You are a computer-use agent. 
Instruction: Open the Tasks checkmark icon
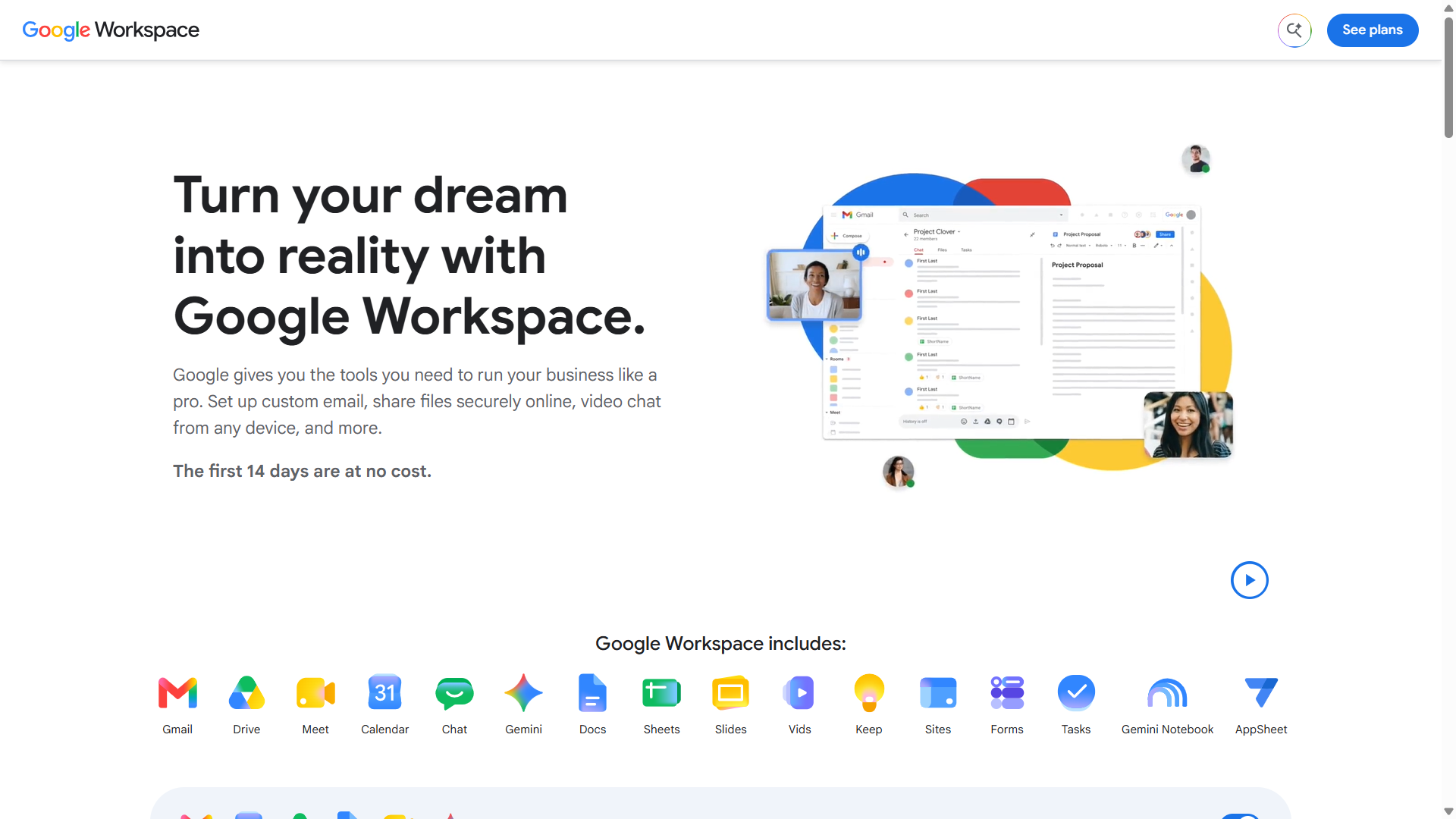click(1076, 692)
